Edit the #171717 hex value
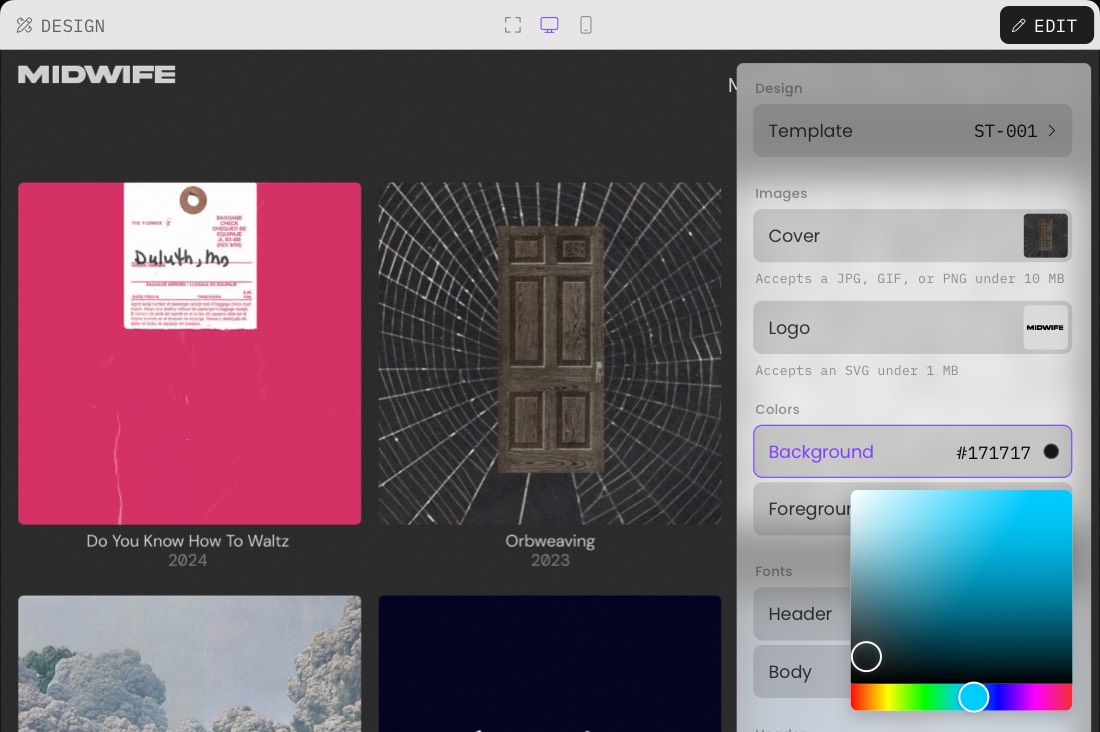Image resolution: width=1100 pixels, height=732 pixels. click(x=993, y=453)
